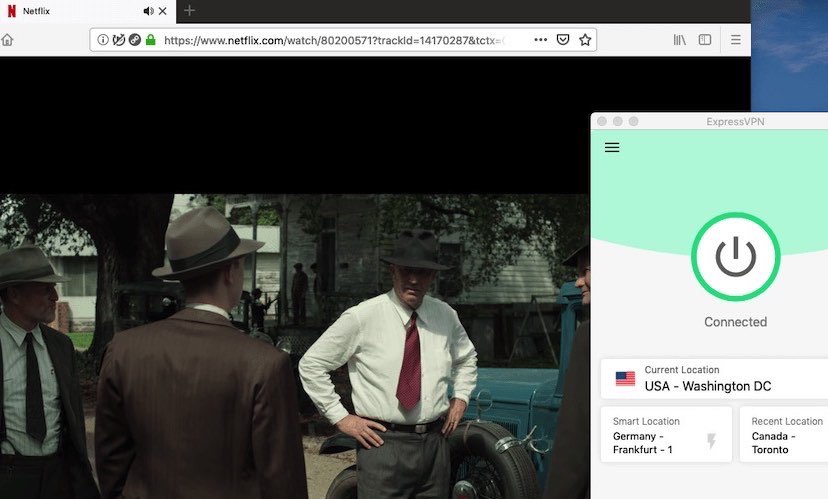Close the ExpressVPN window
This screenshot has height=499, width=828.
pos(601,121)
